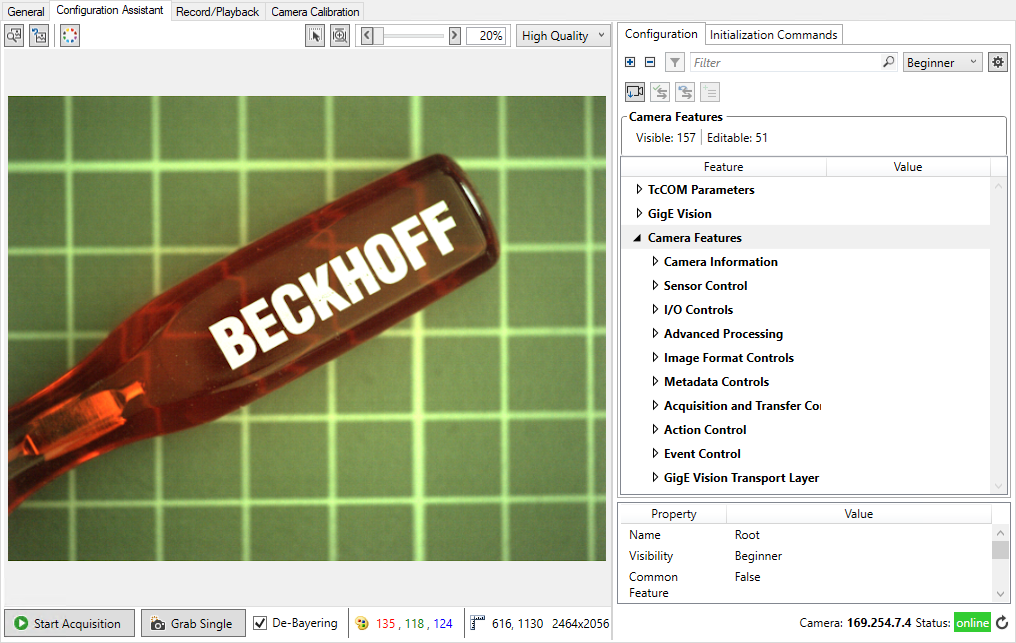Click the zoom slider right arrow
Image resolution: width=1016 pixels, height=643 pixels.
pos(455,36)
